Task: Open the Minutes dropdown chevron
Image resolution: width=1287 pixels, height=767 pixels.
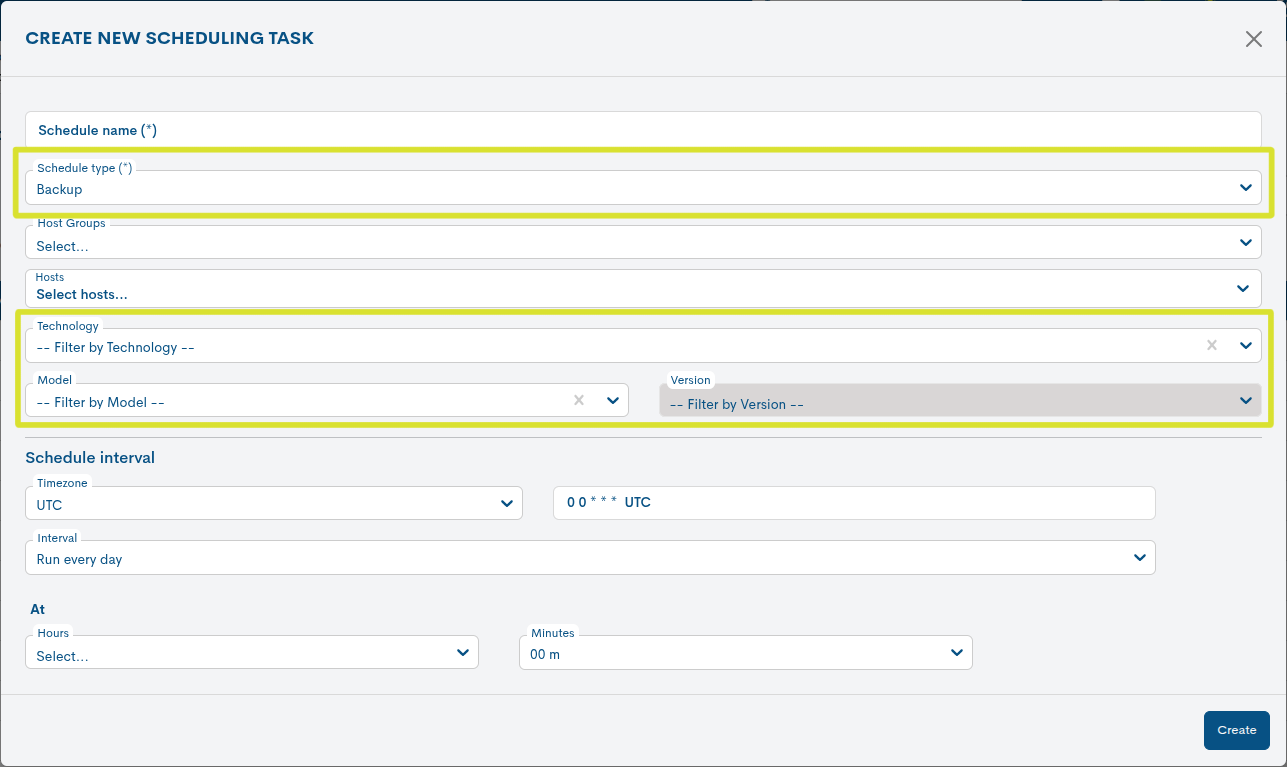Action: point(956,651)
